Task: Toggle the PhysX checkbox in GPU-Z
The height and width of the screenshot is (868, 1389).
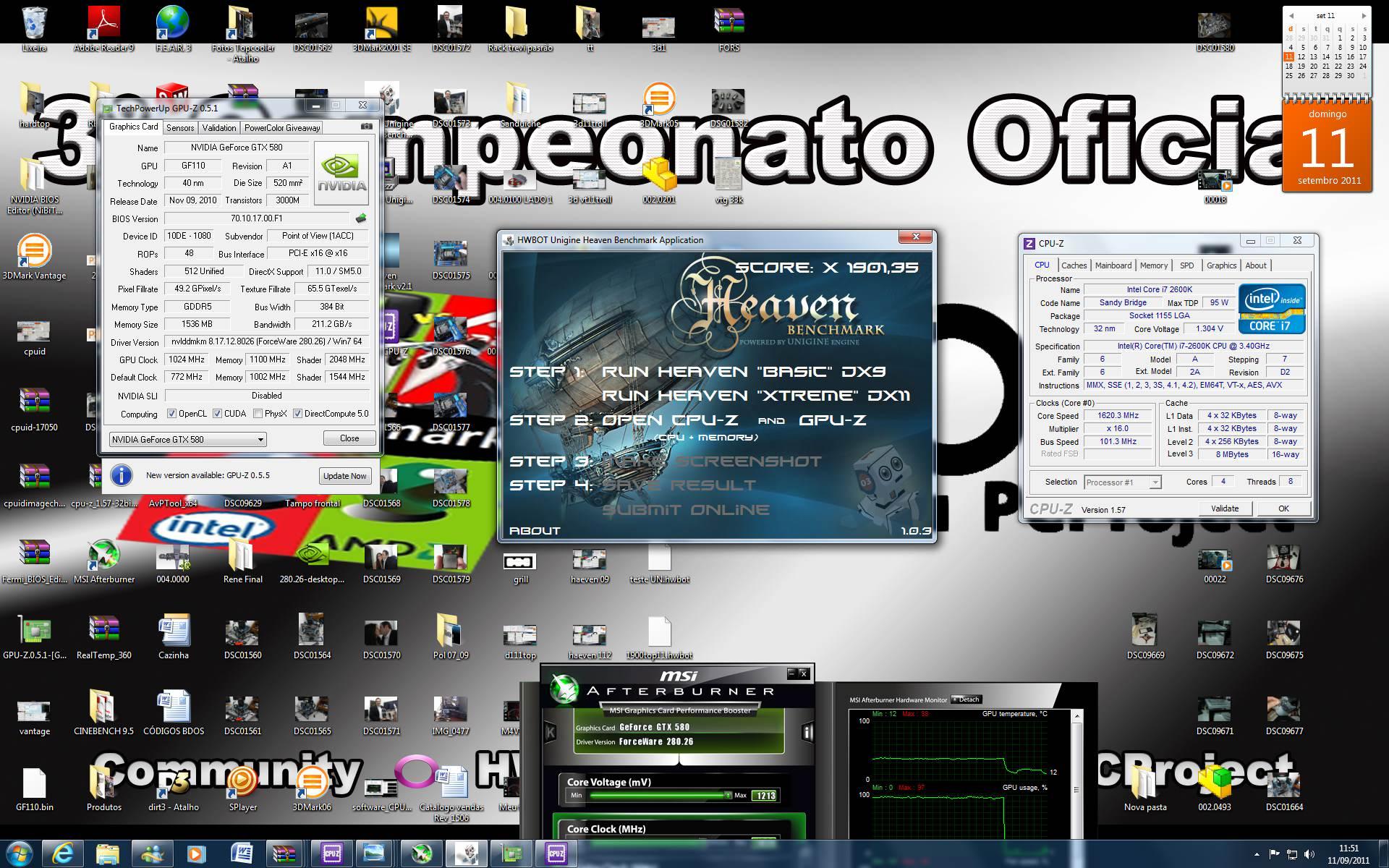Action: click(x=258, y=414)
